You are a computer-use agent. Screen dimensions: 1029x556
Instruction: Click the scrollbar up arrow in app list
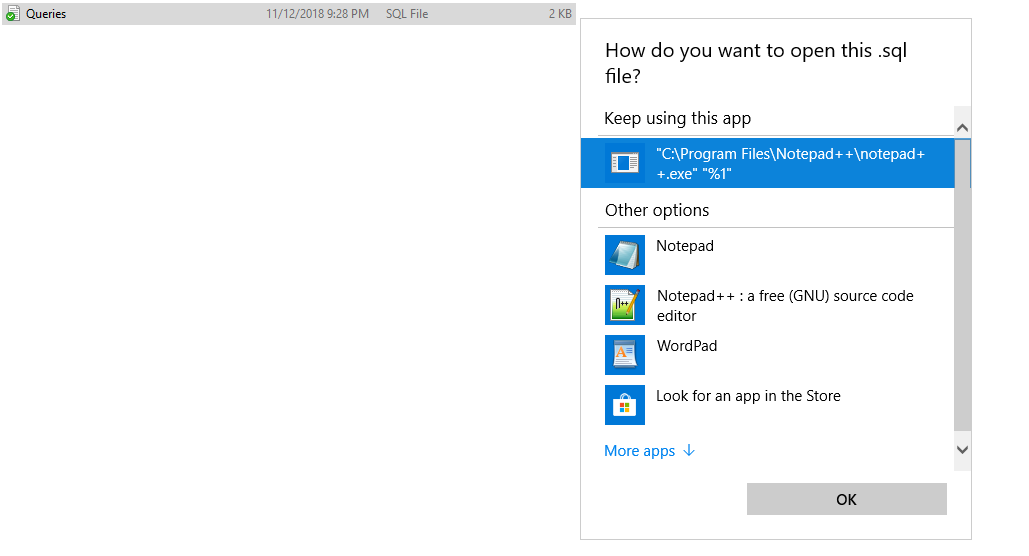click(962, 128)
